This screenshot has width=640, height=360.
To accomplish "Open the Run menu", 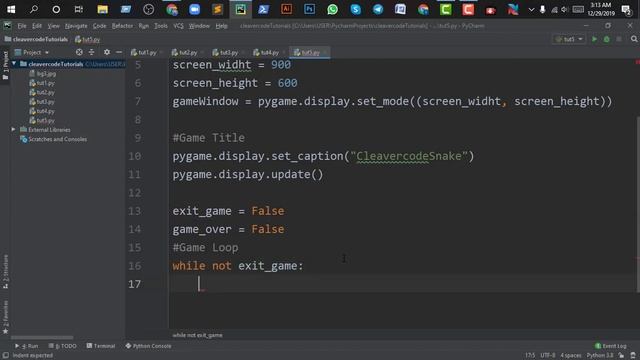I will click(144, 26).
